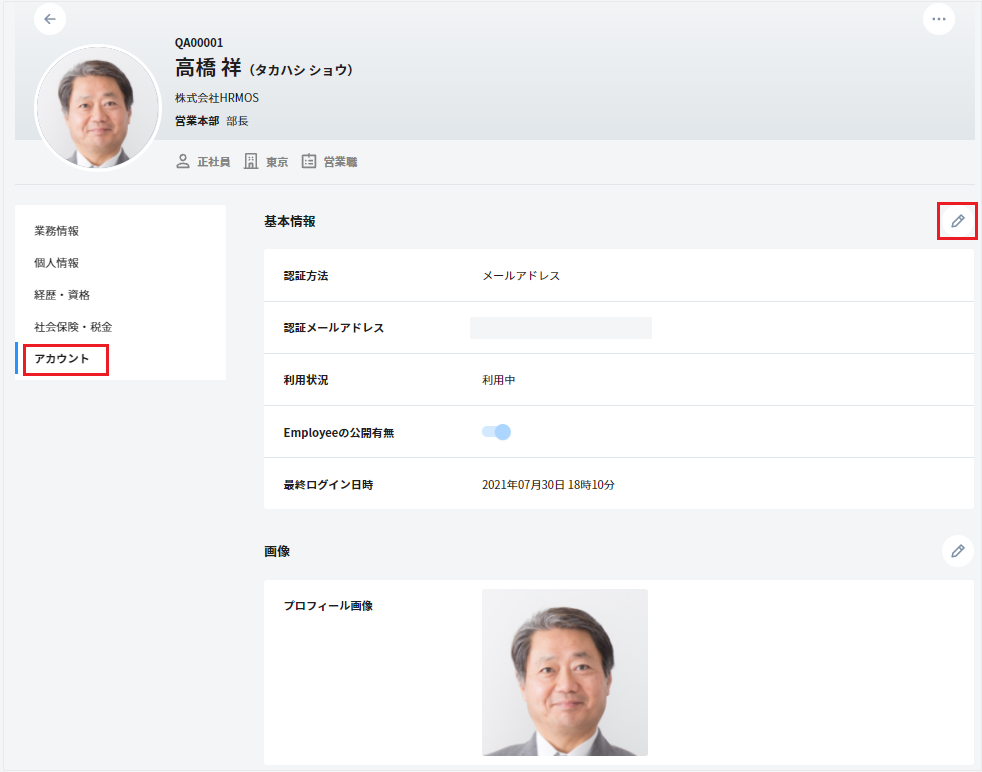Click the person icon beside 正社員
982x772 pixels.
183,161
